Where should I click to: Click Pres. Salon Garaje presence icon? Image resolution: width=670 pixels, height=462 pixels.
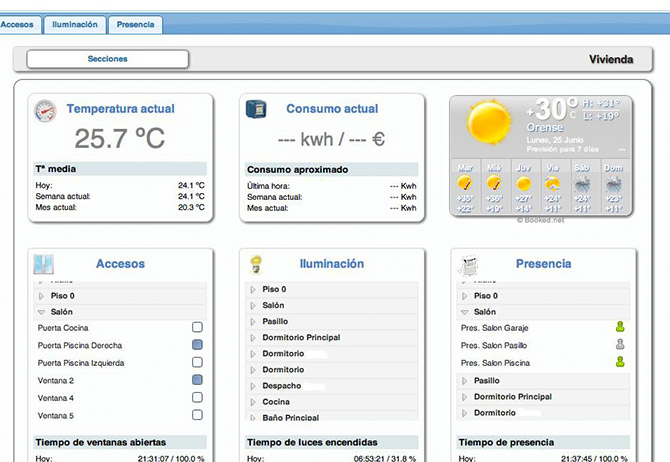620,327
